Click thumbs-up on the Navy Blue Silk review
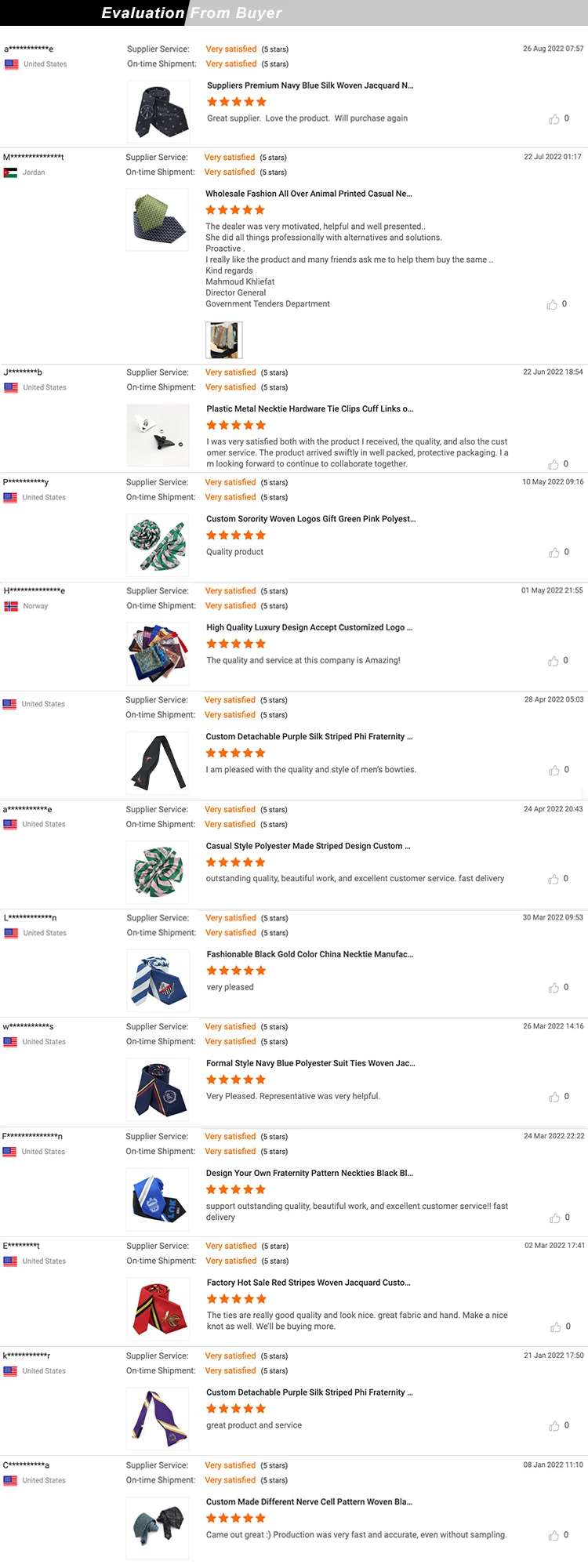This screenshot has width=588, height=1568. [x=554, y=119]
